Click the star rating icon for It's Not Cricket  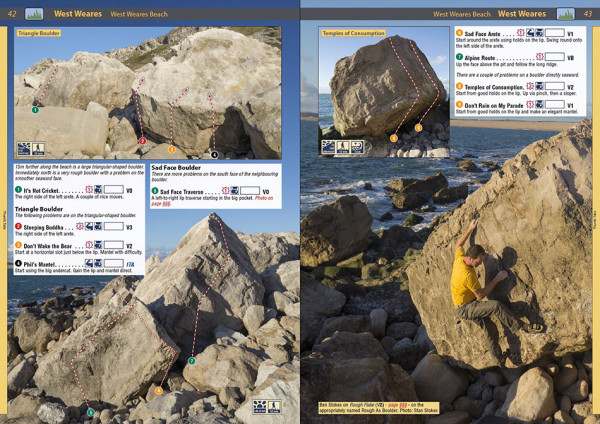89,189
